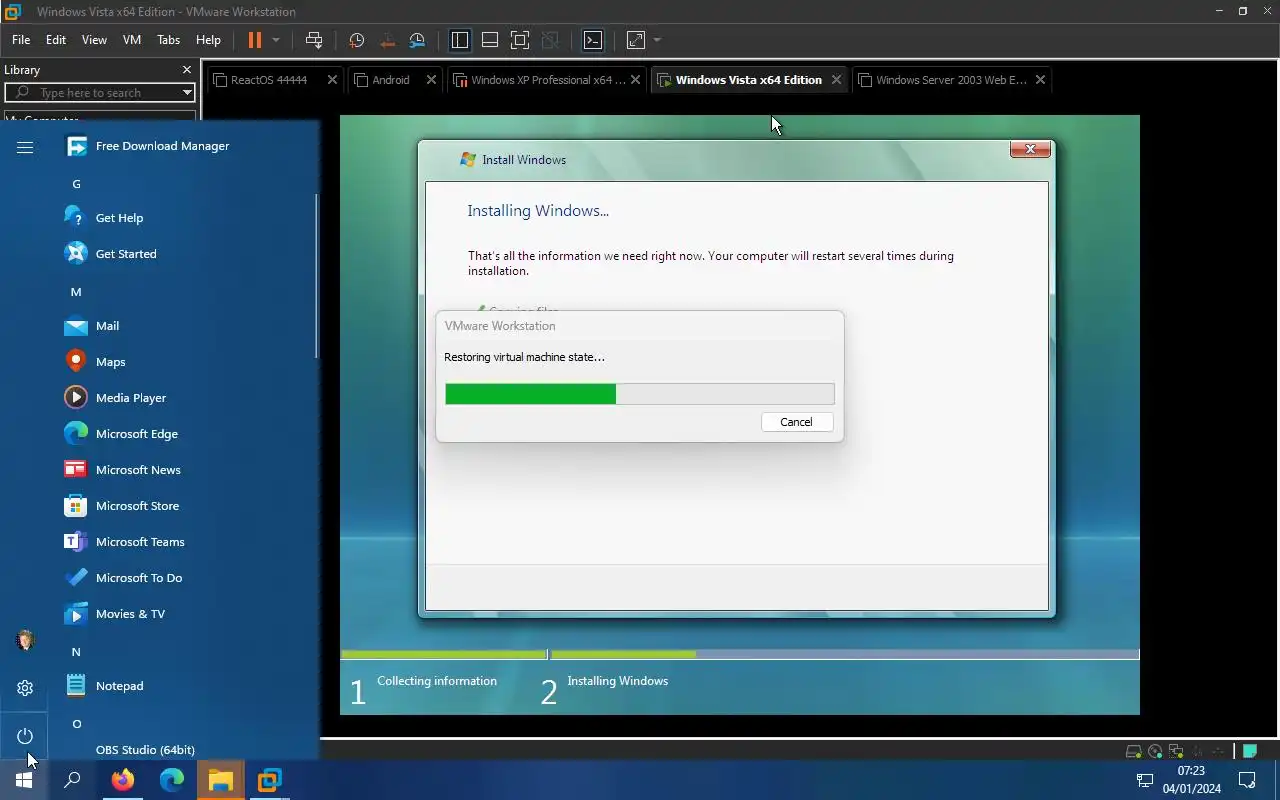Open the Library search dropdown arrow
Viewport: 1280px width, 800px height.
(187, 92)
